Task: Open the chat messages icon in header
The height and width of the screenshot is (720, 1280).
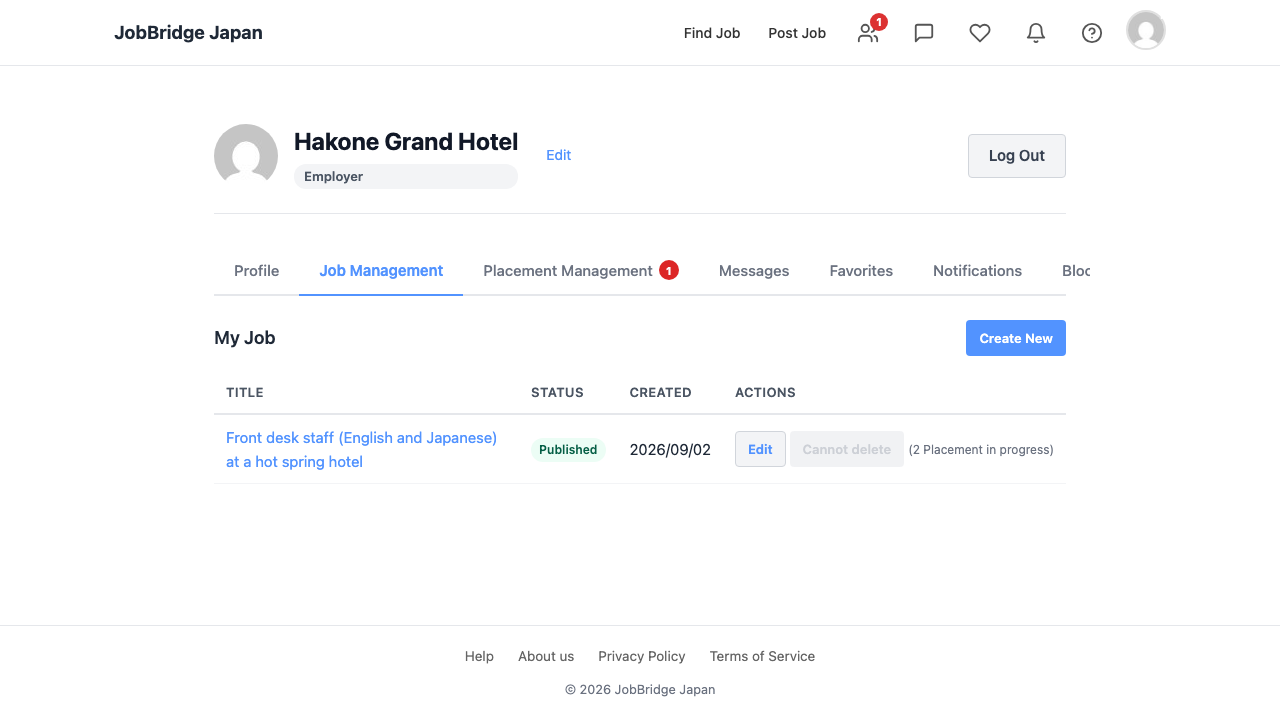Action: [x=924, y=33]
